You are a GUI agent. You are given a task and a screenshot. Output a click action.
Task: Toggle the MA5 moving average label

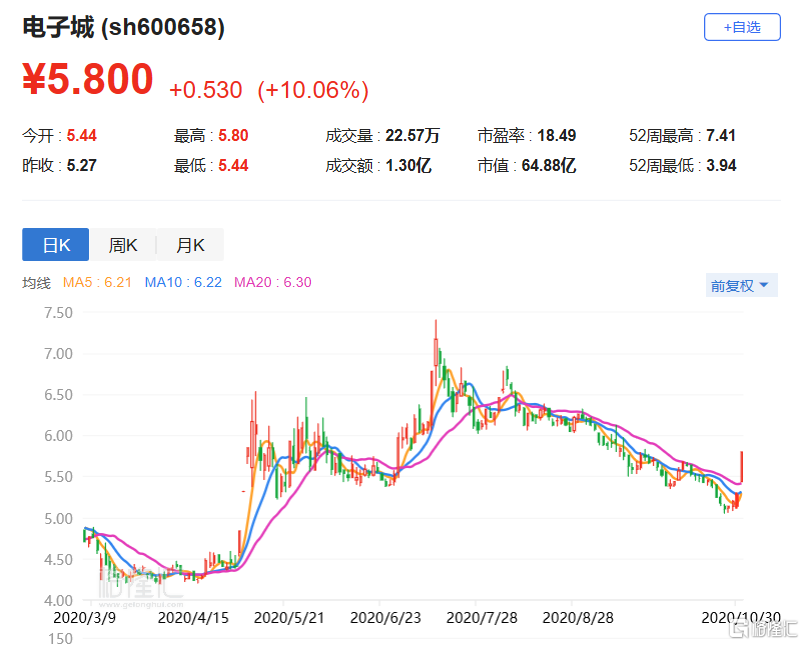(98, 283)
